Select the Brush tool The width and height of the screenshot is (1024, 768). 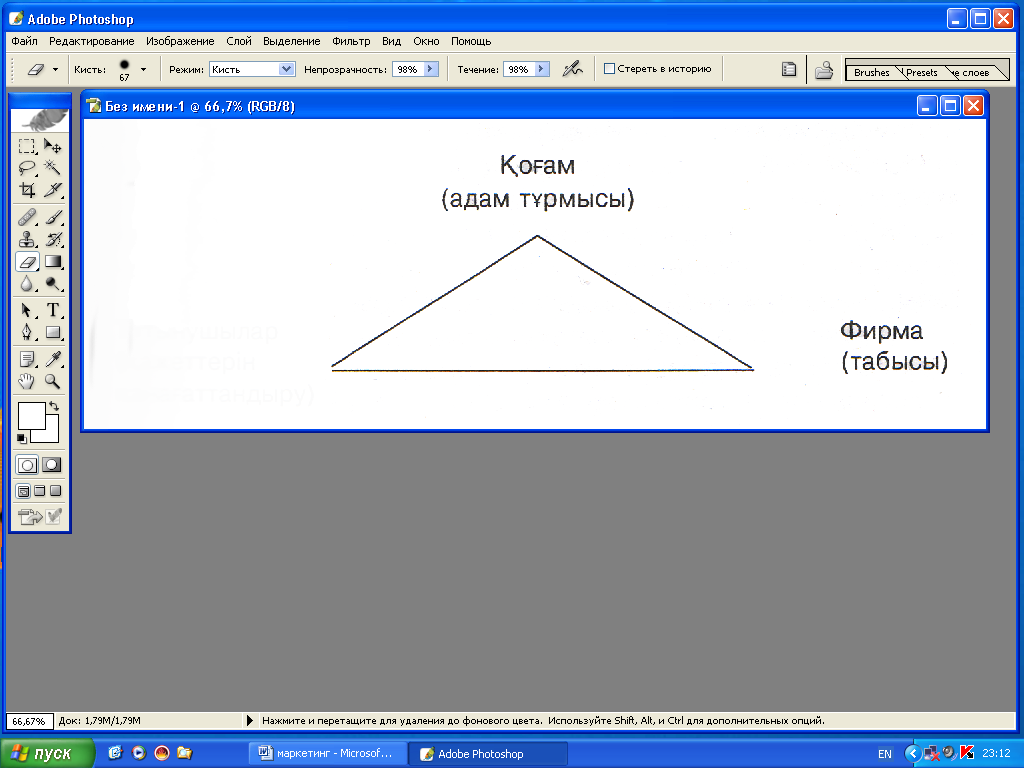click(x=53, y=217)
